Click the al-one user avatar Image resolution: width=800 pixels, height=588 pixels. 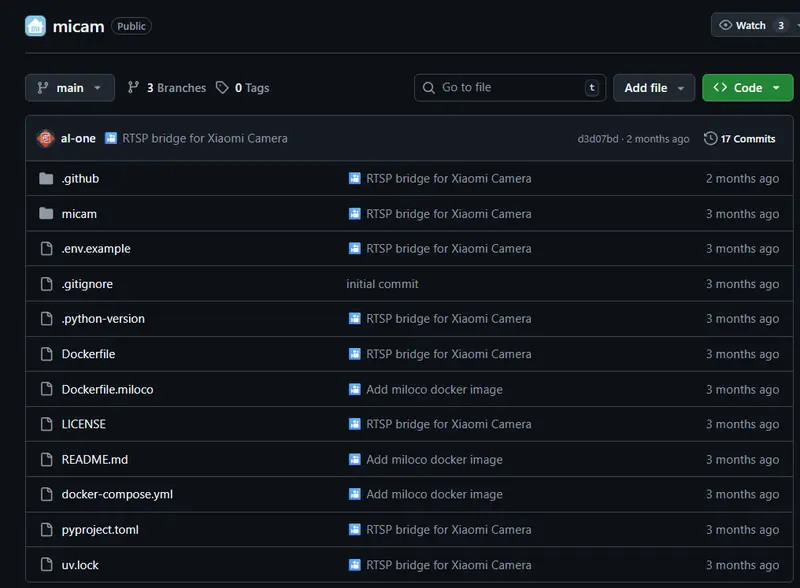coord(45,139)
